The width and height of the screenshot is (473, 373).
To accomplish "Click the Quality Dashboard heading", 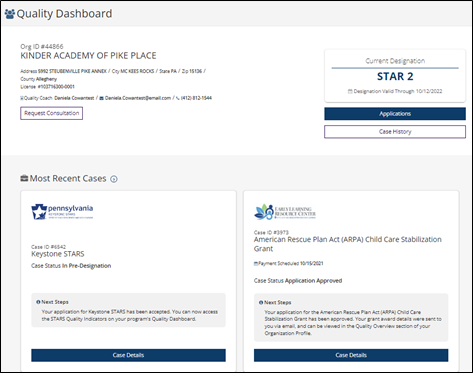I will tap(64, 14).
